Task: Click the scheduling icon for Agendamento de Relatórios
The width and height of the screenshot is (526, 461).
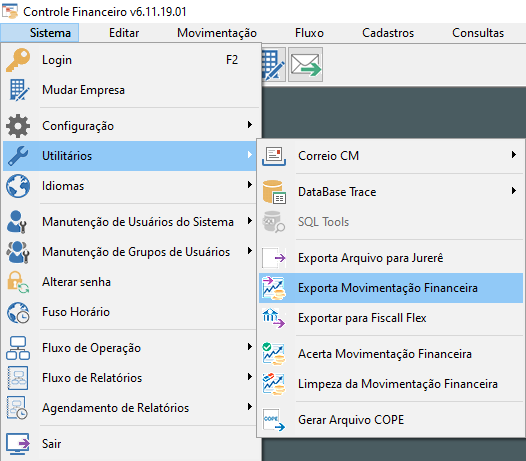Action: click(17, 408)
